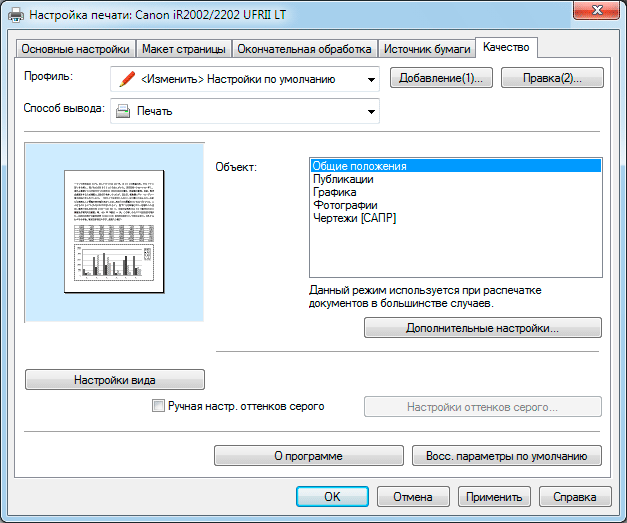Click the Настройки вида button
The width and height of the screenshot is (627, 523).
pyautogui.click(x=115, y=379)
